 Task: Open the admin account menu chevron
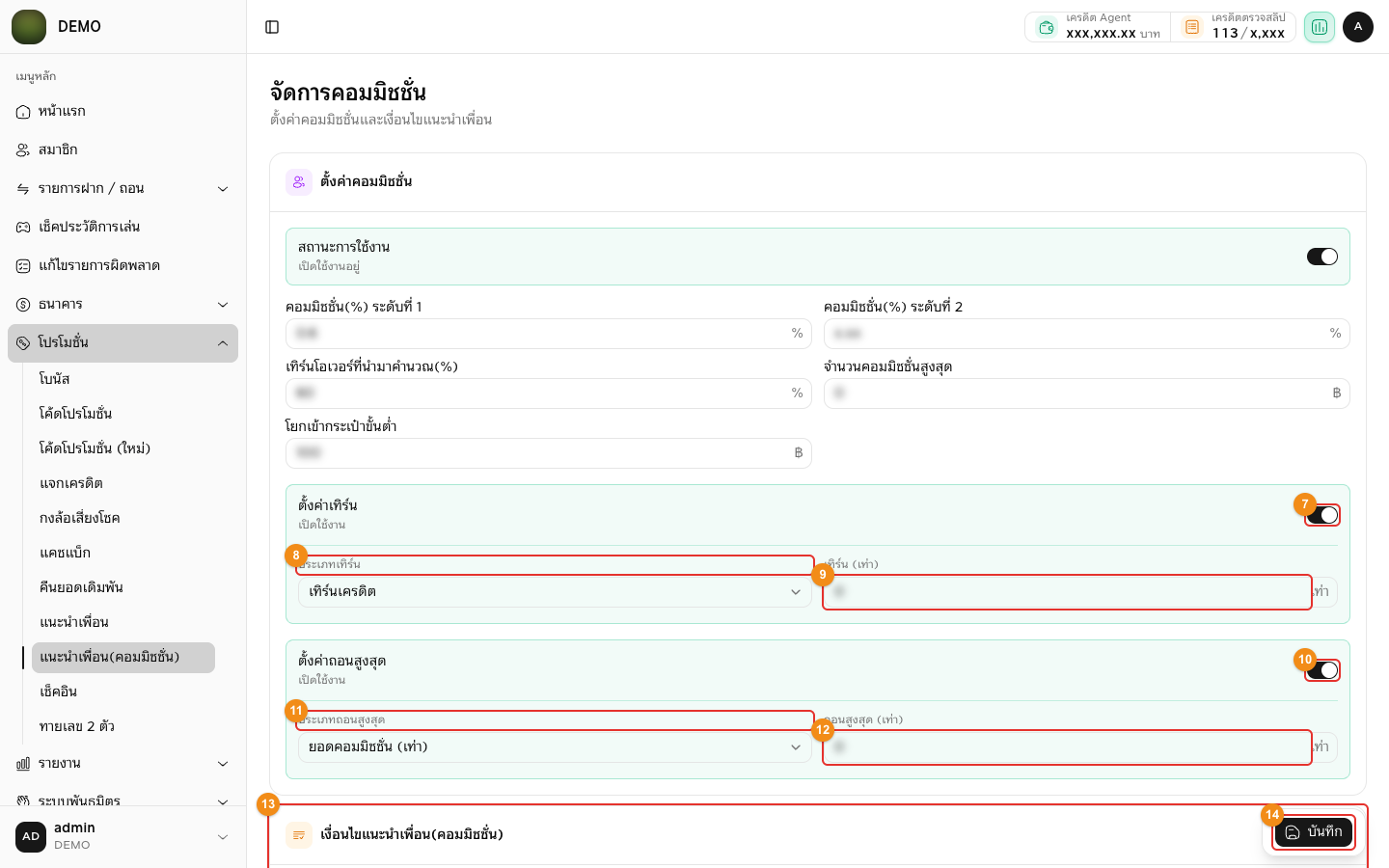pyautogui.click(x=223, y=837)
